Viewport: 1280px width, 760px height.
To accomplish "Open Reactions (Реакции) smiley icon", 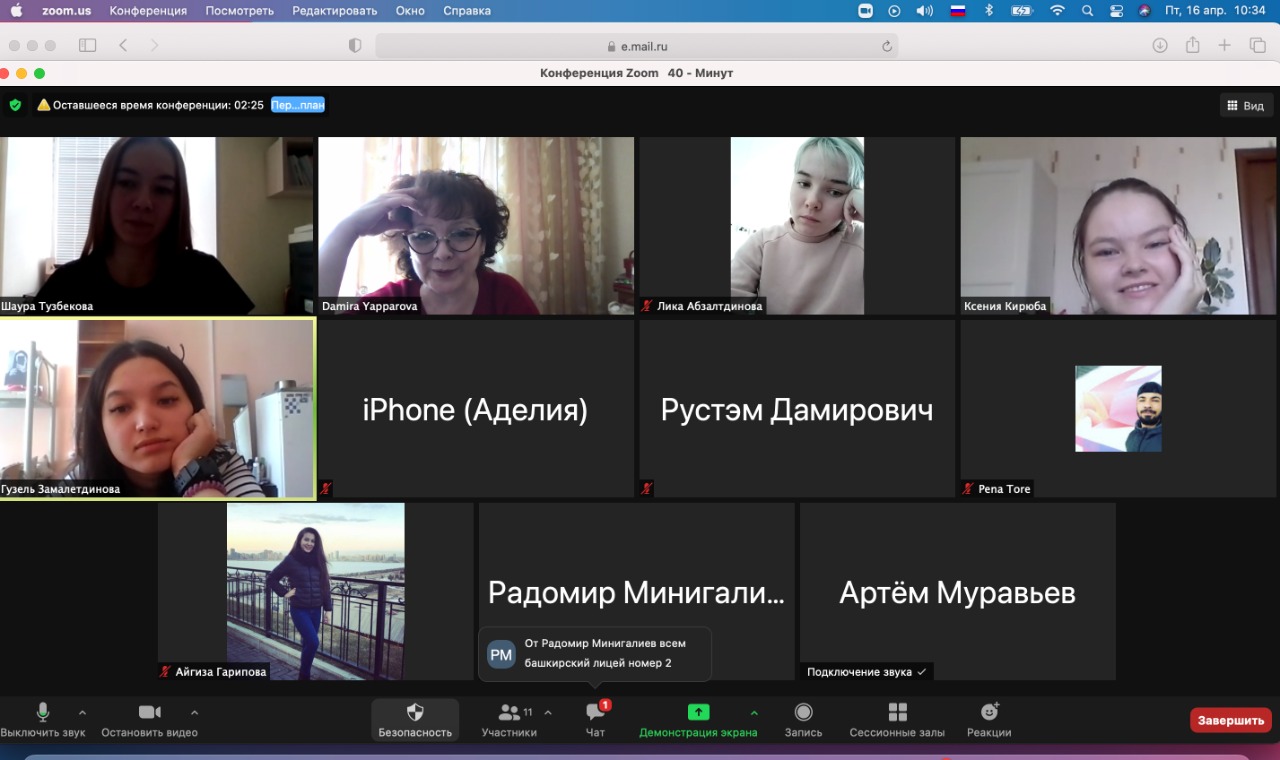I will 989,713.
